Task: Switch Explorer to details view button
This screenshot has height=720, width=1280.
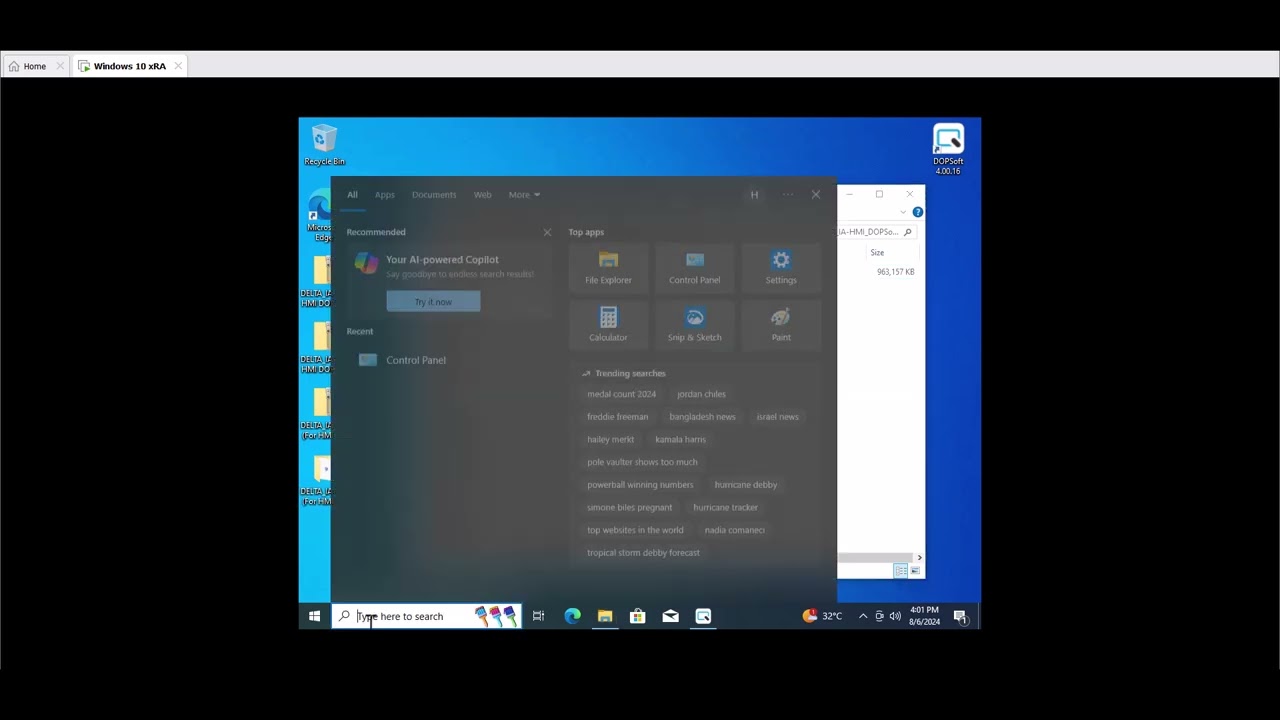Action: (x=901, y=571)
